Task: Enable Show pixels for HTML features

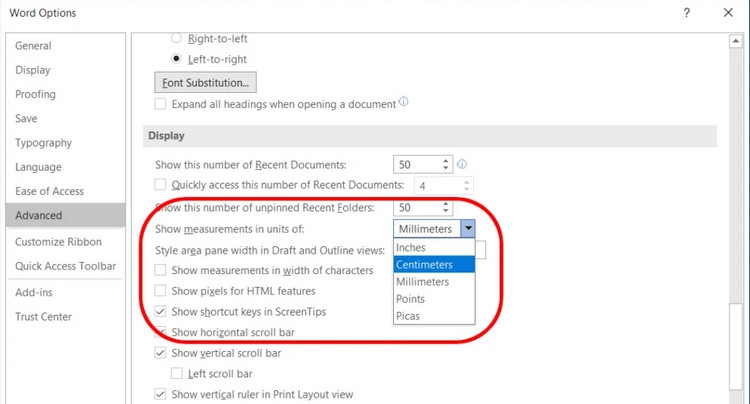Action: click(x=160, y=291)
